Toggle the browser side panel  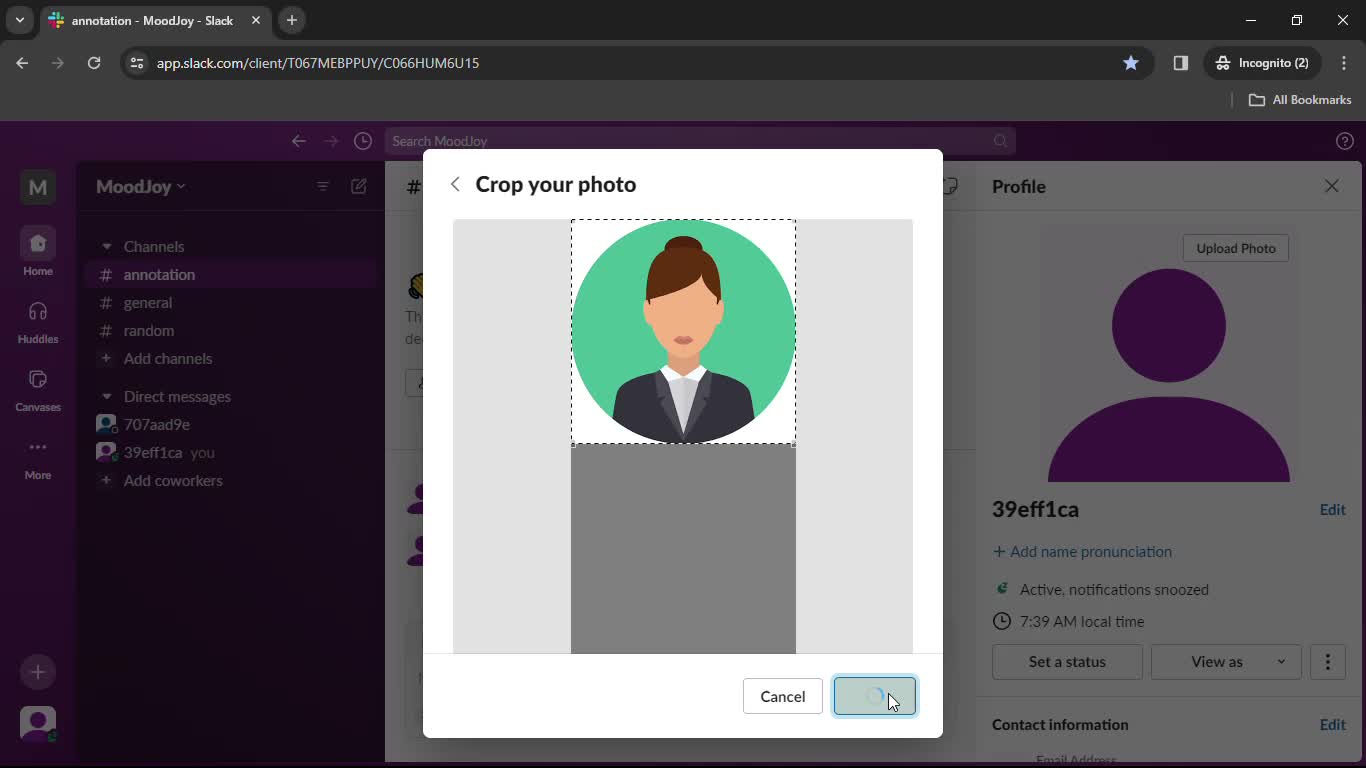click(1181, 63)
